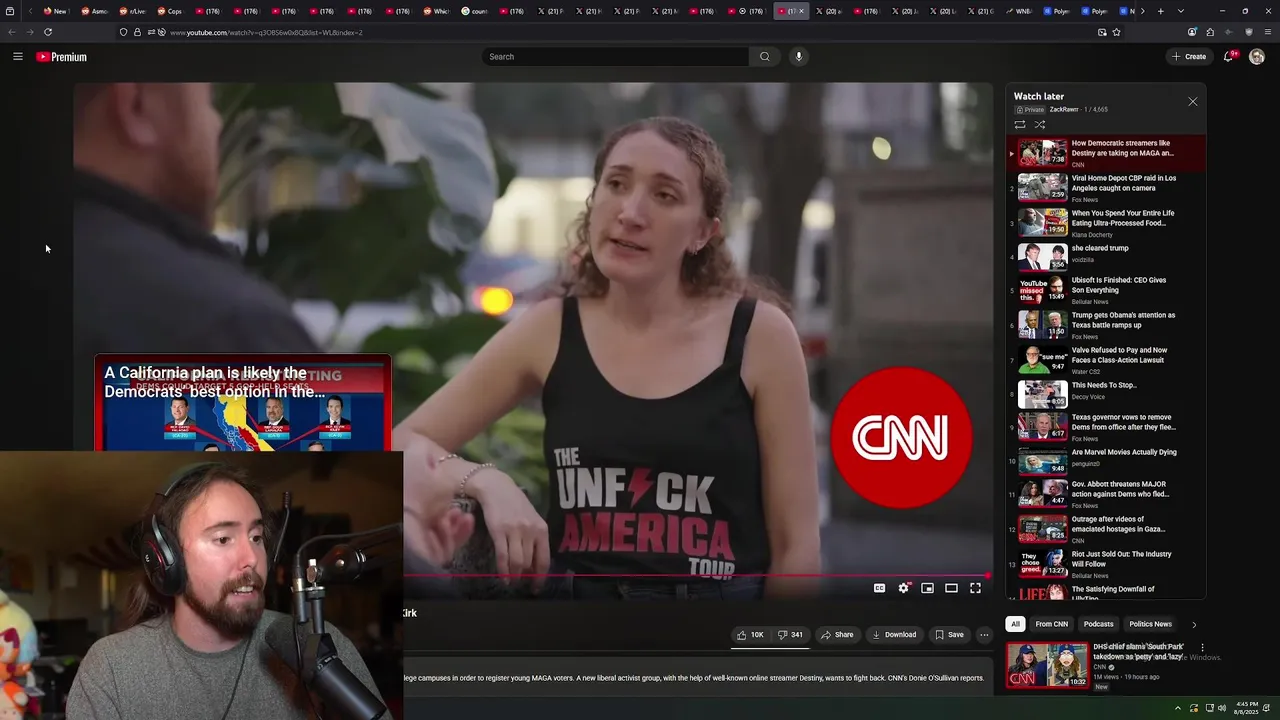Viewport: 1280px width, 720px height.
Task: Go back using browser back arrow
Action: tap(12, 32)
